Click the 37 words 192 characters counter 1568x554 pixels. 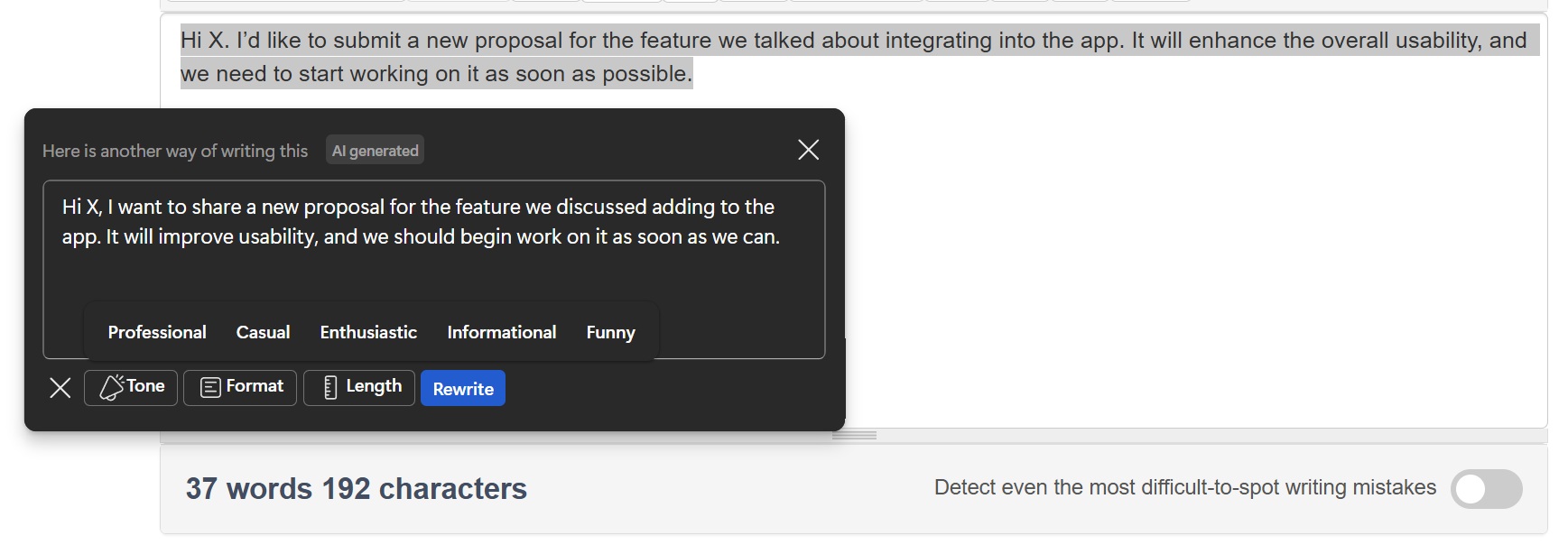click(356, 488)
